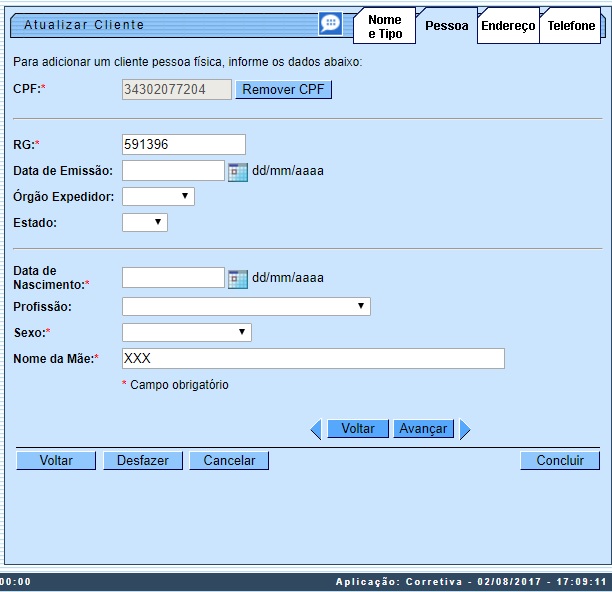612x592 pixels.
Task: Open calendar for Data de Nascimento
Action: (x=237, y=278)
